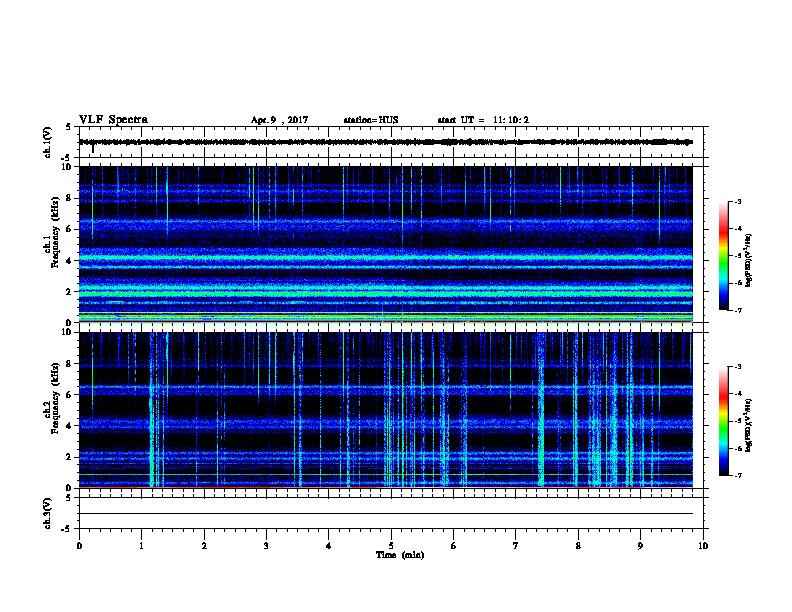Select the ch.1 "Frequency (kHz)" axis label
792x612 pixels.
click(x=55, y=232)
